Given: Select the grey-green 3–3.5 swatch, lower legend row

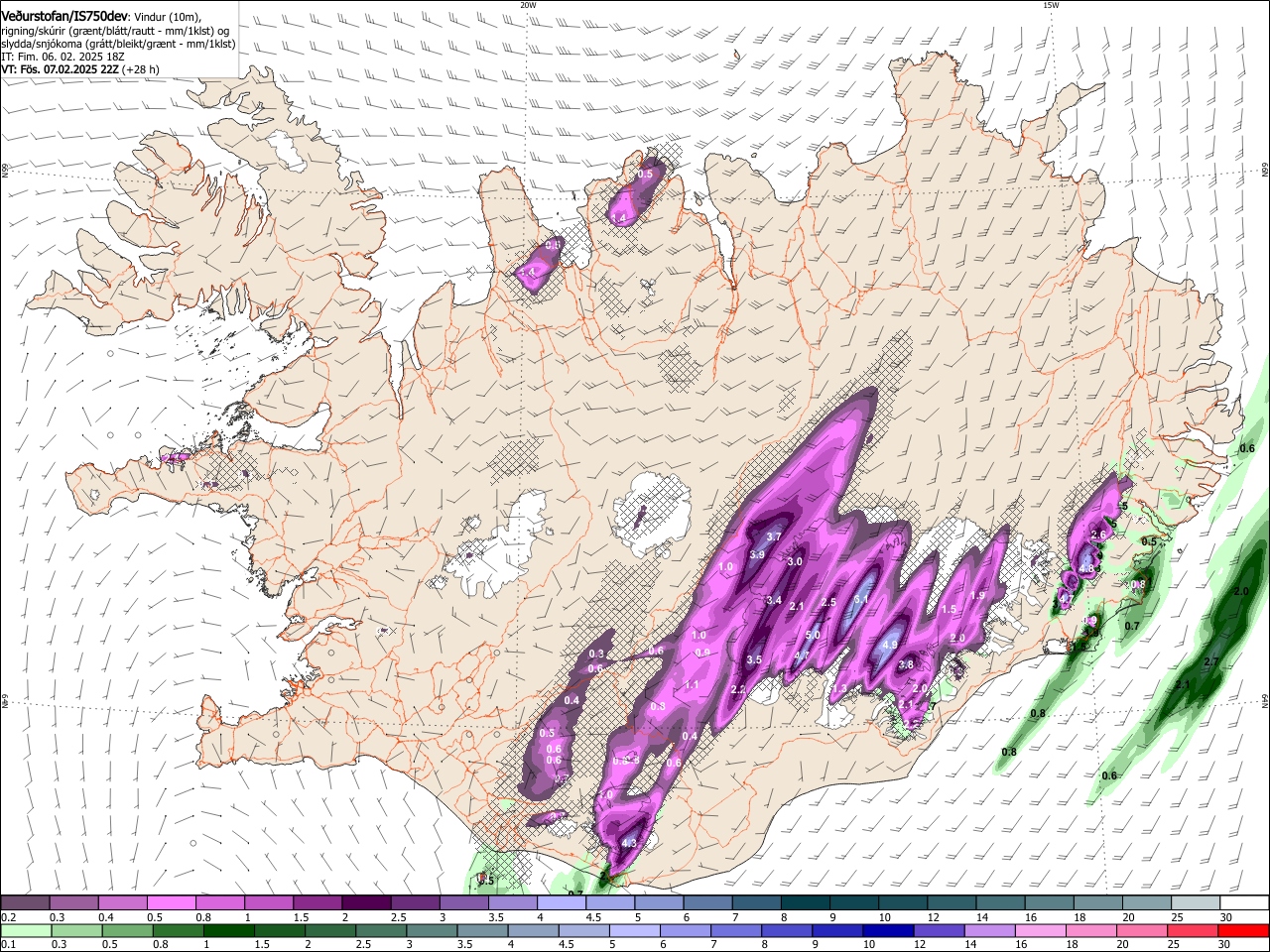Looking at the screenshot, I should click(432, 930).
